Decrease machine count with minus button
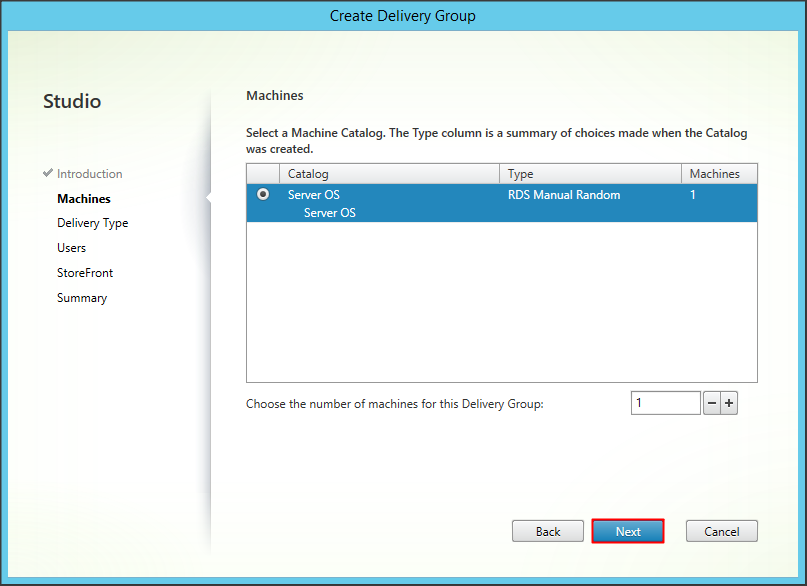Image resolution: width=807 pixels, height=586 pixels. 712,403
